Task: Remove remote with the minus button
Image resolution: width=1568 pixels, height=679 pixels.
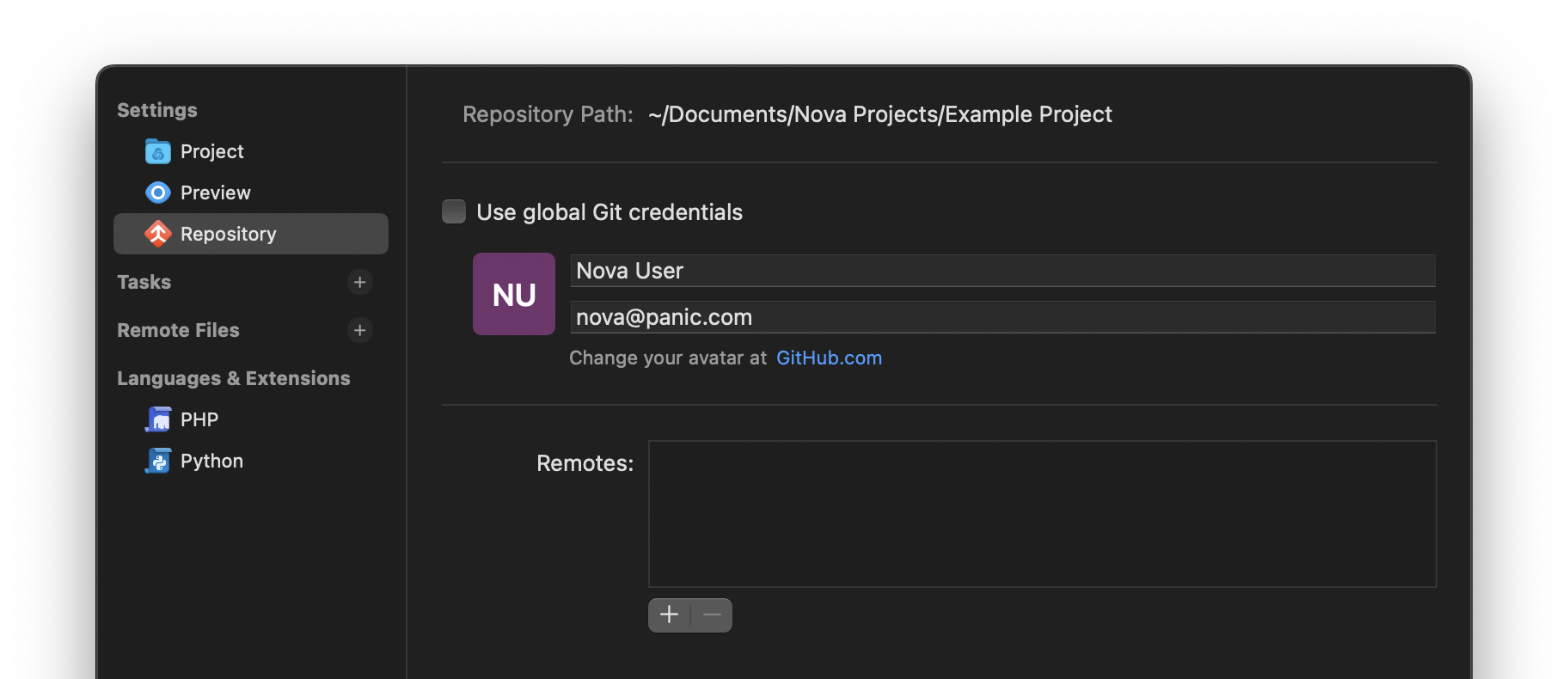Action: point(712,615)
